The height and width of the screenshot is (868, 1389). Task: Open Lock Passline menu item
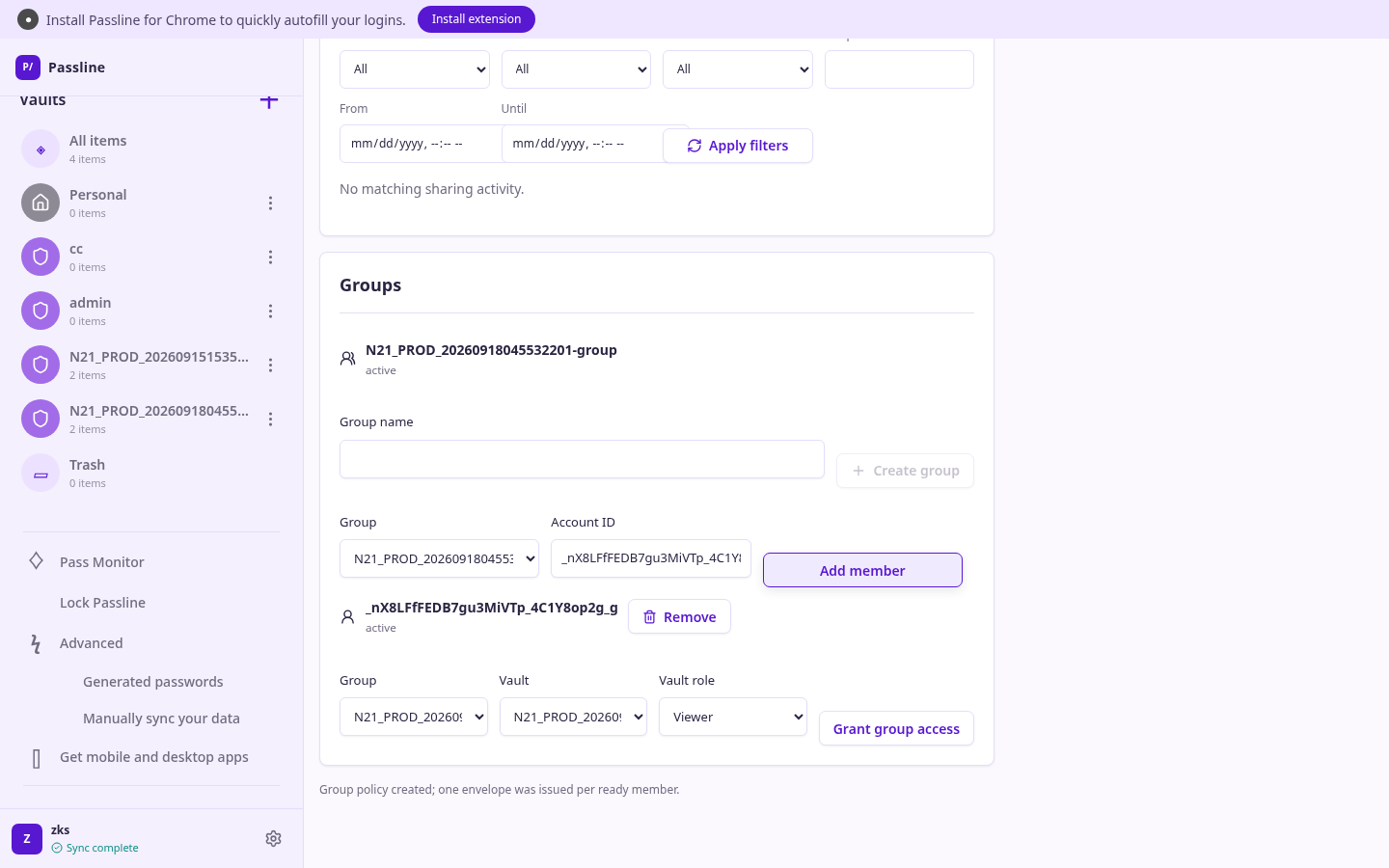[x=102, y=603]
